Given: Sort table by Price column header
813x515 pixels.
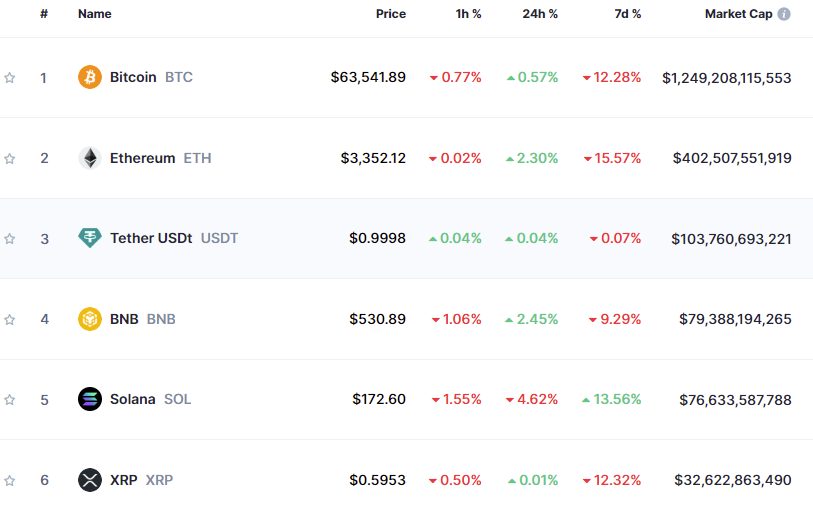Looking at the screenshot, I should click(x=391, y=14).
